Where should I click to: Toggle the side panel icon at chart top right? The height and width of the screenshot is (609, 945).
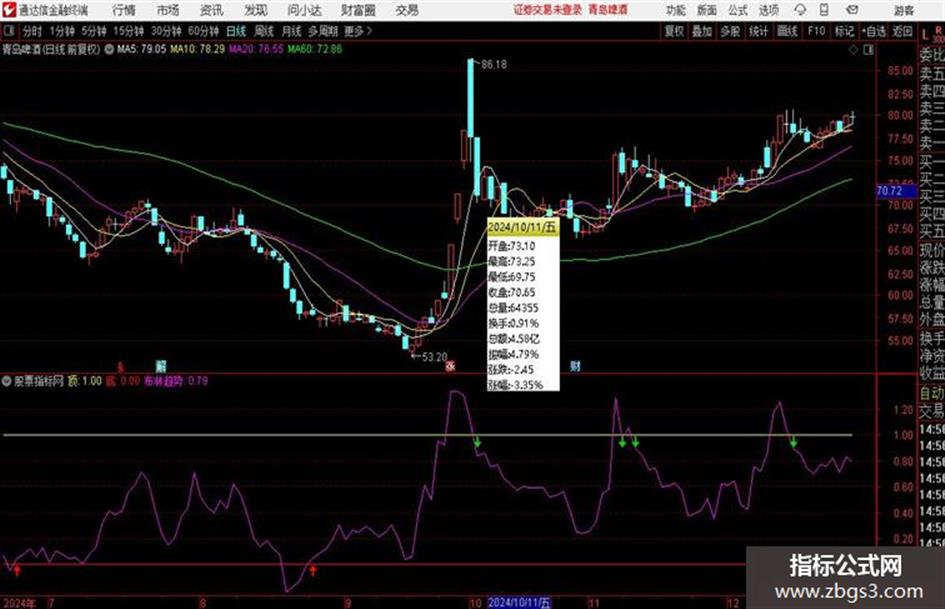point(868,50)
